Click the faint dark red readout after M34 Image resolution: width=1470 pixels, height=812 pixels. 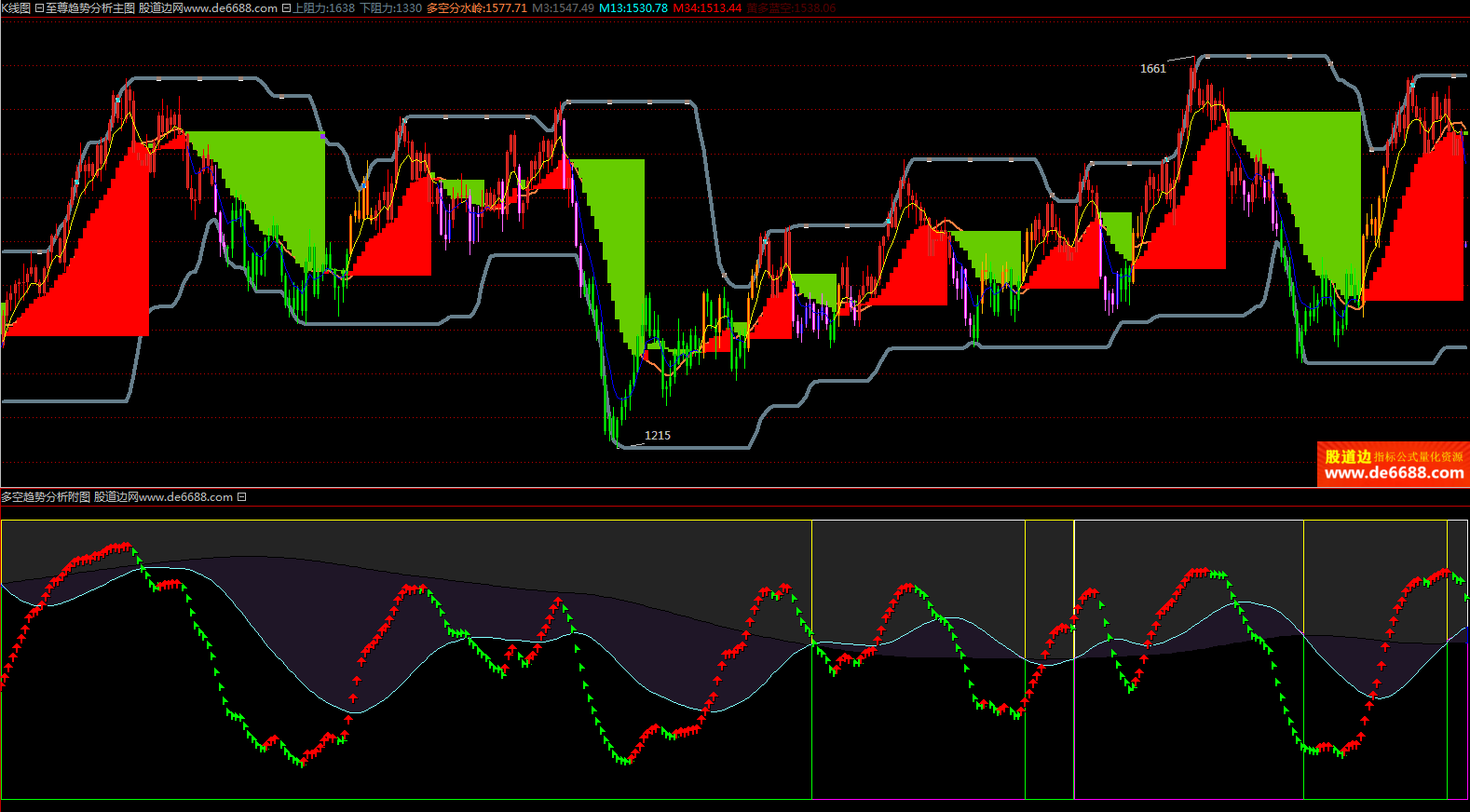(x=791, y=8)
